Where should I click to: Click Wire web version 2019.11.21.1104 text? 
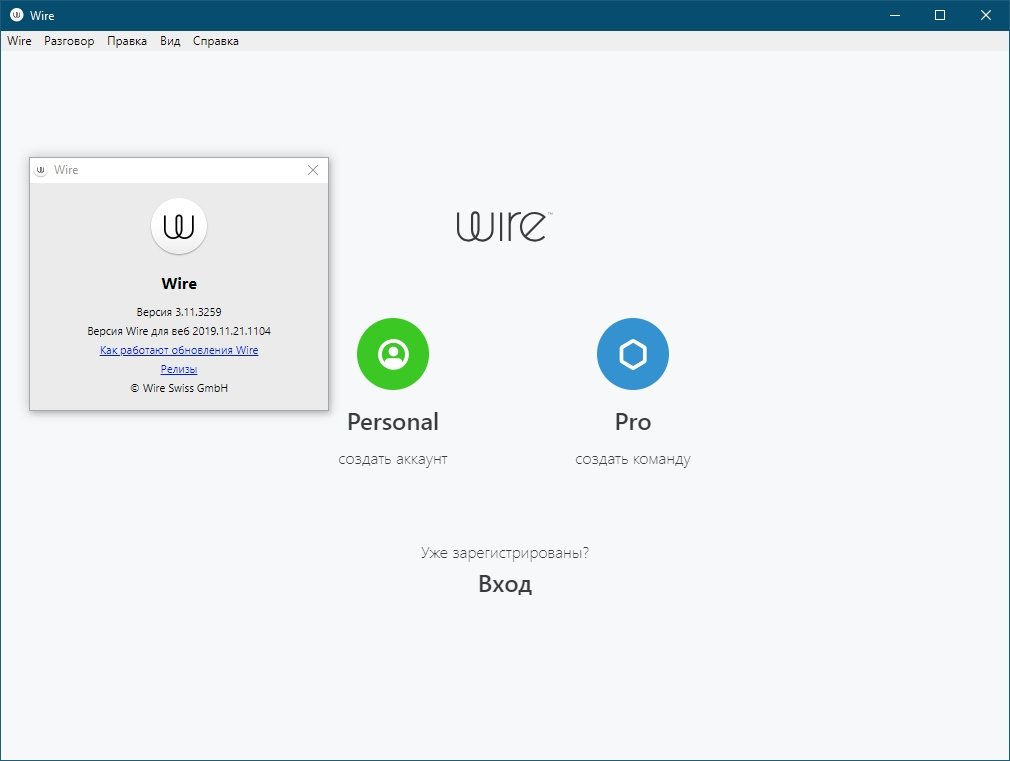tap(179, 331)
